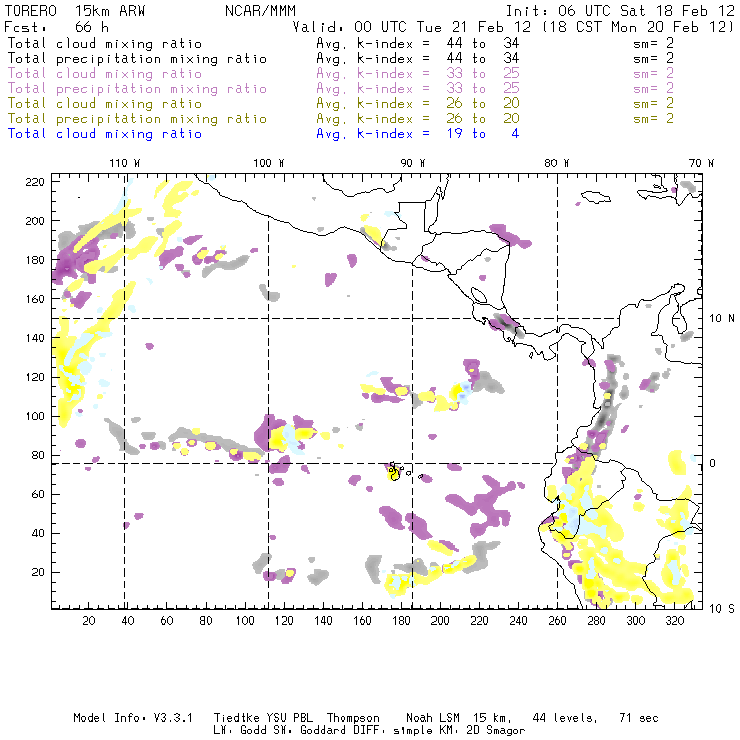Viewport: 740px width, 740px height.
Task: Click the '220' tick label on vertical axis
Action: pyautogui.click(x=35, y=182)
